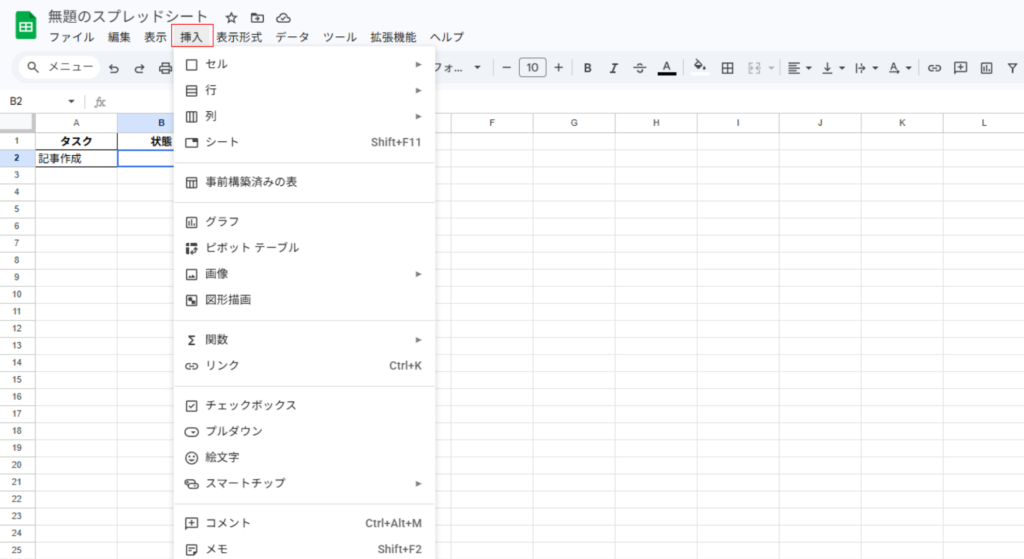Toggle strikethrough formatting
The width and height of the screenshot is (1024, 559).
pos(639,68)
